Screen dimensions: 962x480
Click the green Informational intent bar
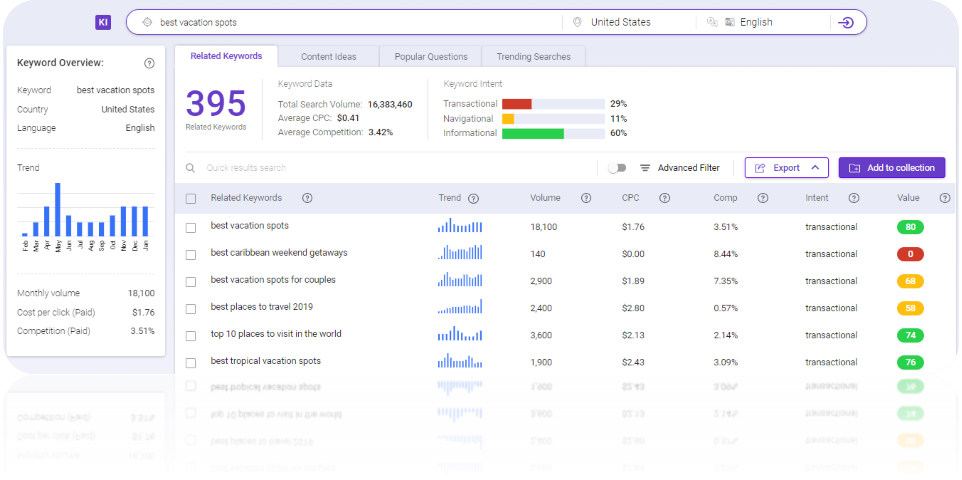coord(533,133)
